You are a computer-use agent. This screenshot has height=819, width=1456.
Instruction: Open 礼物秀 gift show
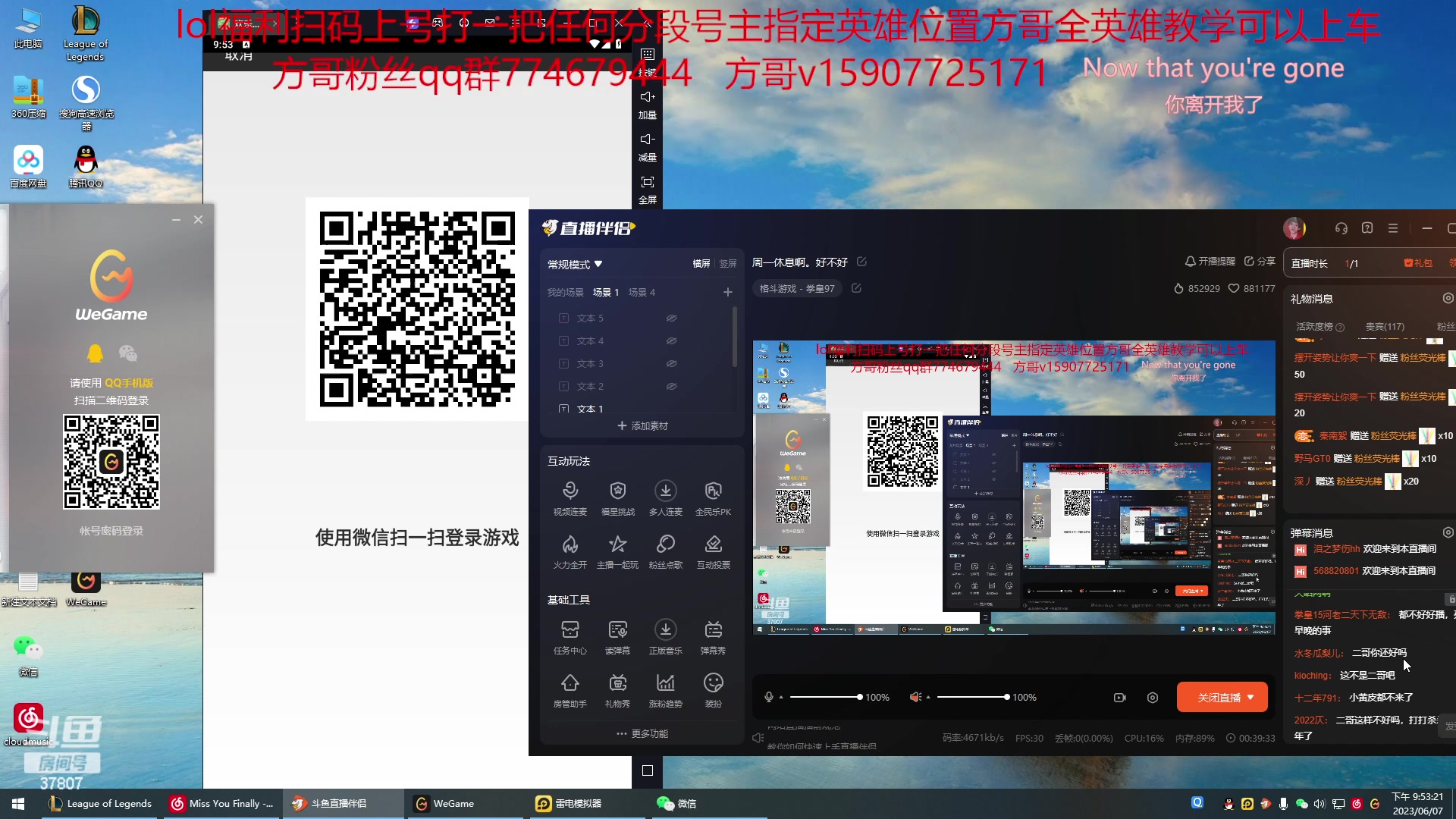(617, 690)
